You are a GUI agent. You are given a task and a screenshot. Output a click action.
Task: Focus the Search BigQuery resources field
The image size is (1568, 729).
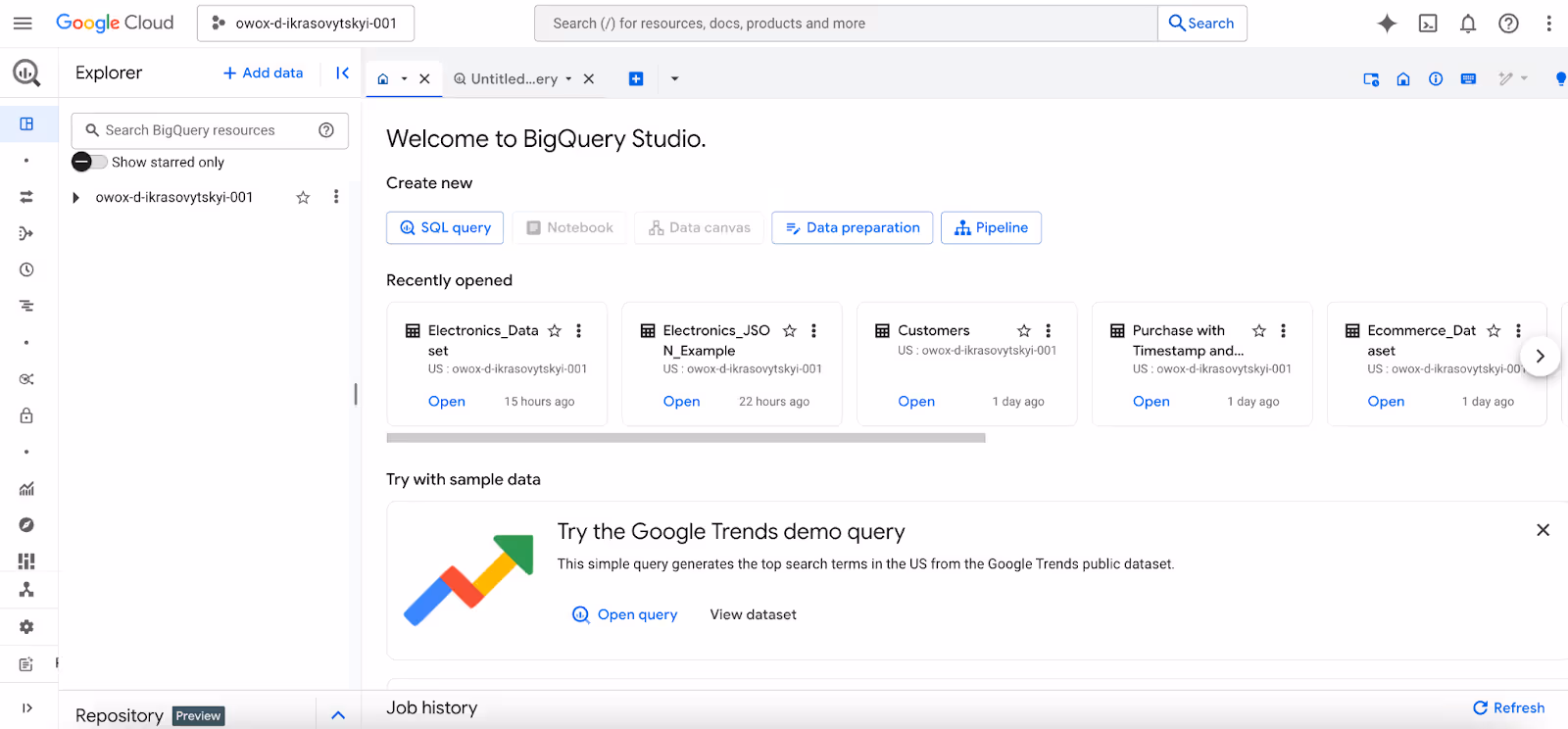point(210,130)
